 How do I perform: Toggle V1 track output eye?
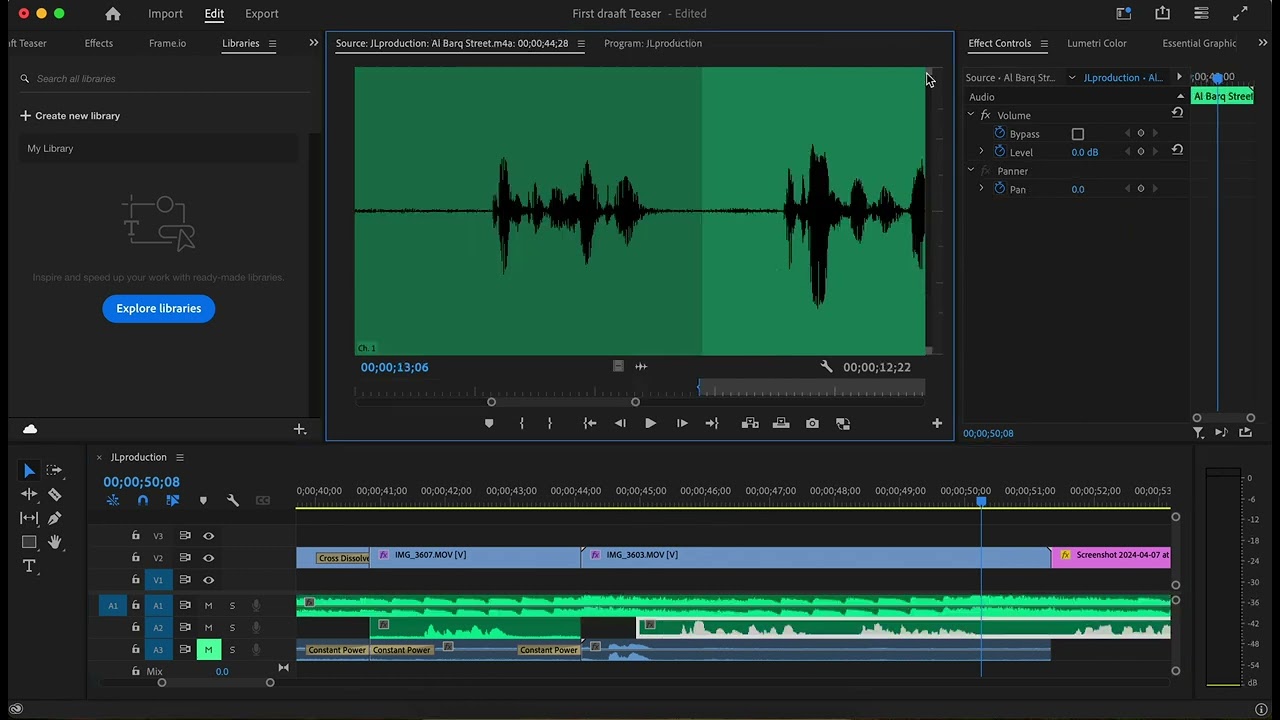point(208,580)
